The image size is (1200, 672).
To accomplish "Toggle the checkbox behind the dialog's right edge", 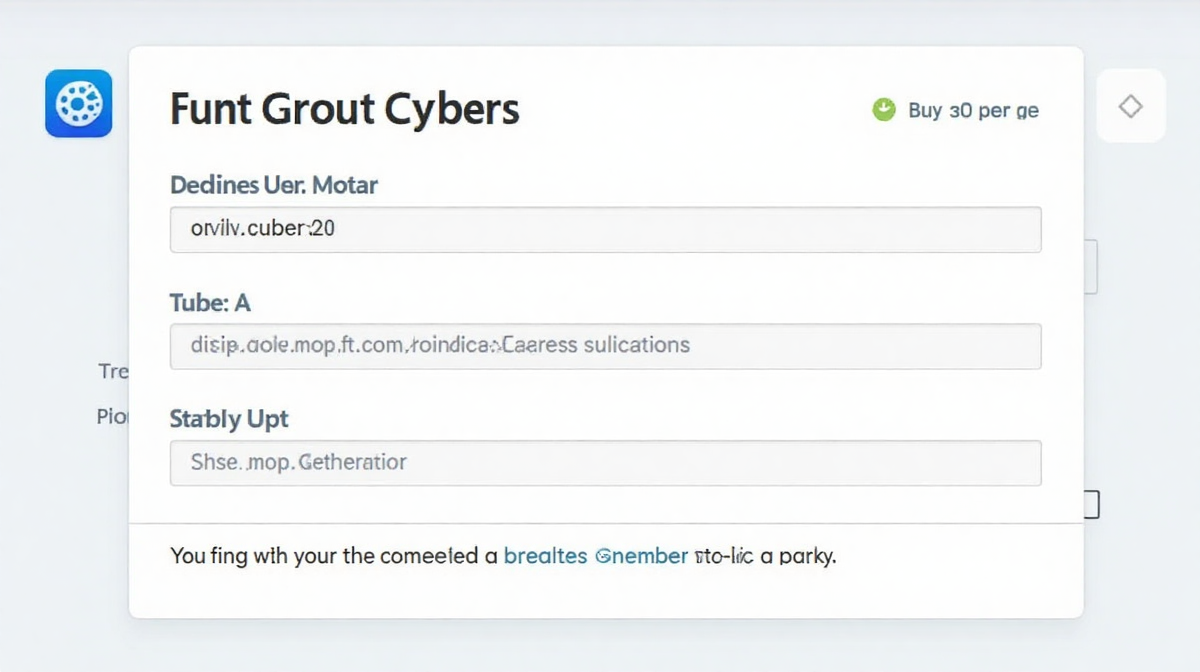I will 1092,505.
